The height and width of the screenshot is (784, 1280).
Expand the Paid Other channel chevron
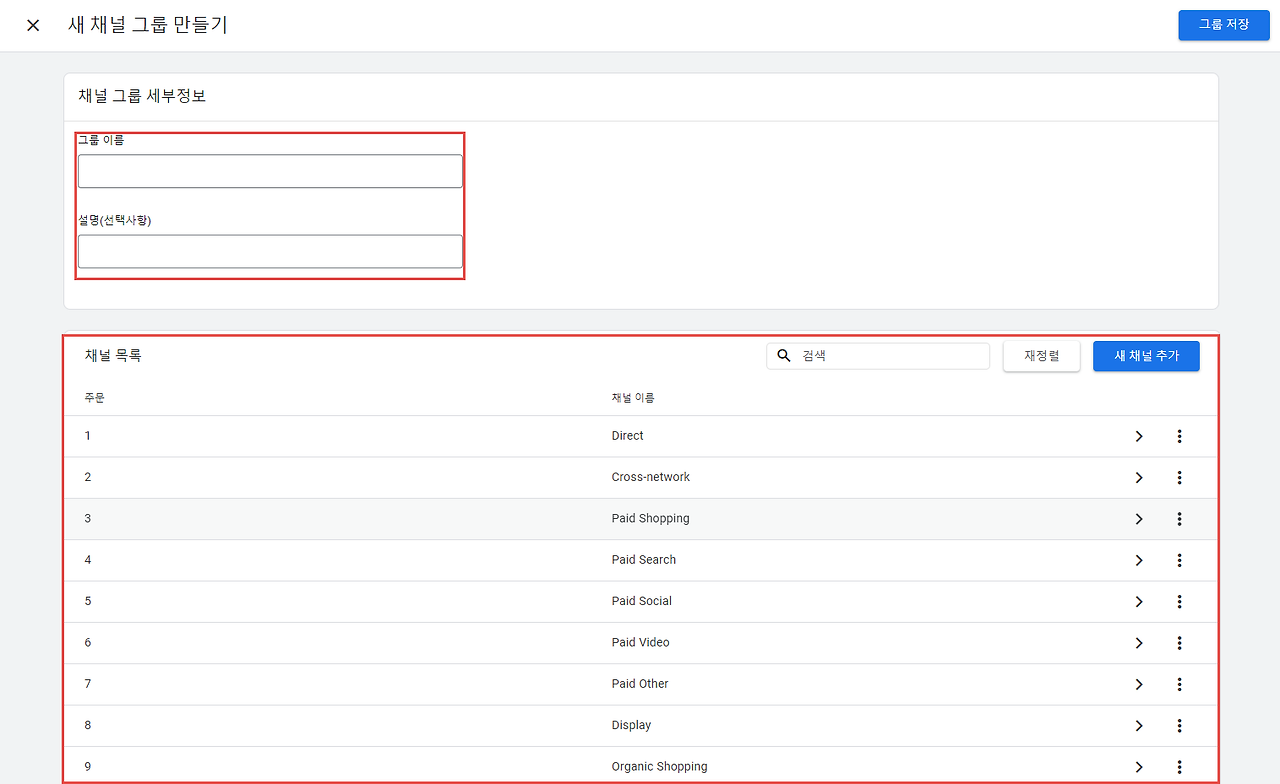coord(1138,685)
